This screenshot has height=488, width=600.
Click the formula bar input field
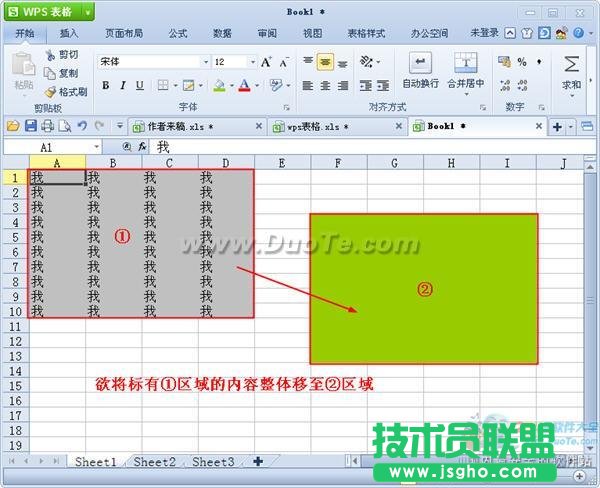click(373, 147)
